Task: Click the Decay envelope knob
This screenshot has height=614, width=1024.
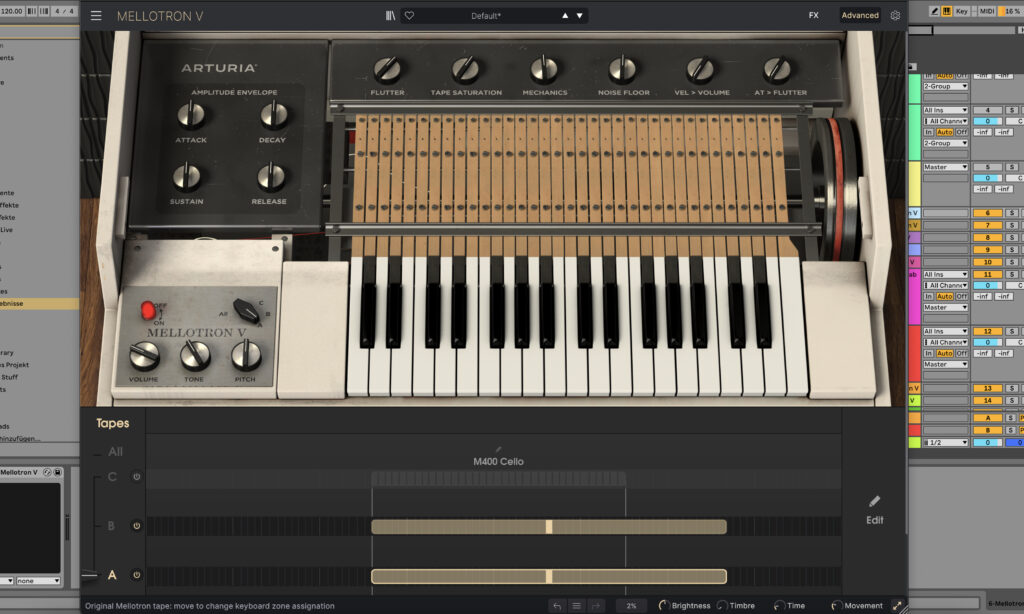Action: coord(274,116)
